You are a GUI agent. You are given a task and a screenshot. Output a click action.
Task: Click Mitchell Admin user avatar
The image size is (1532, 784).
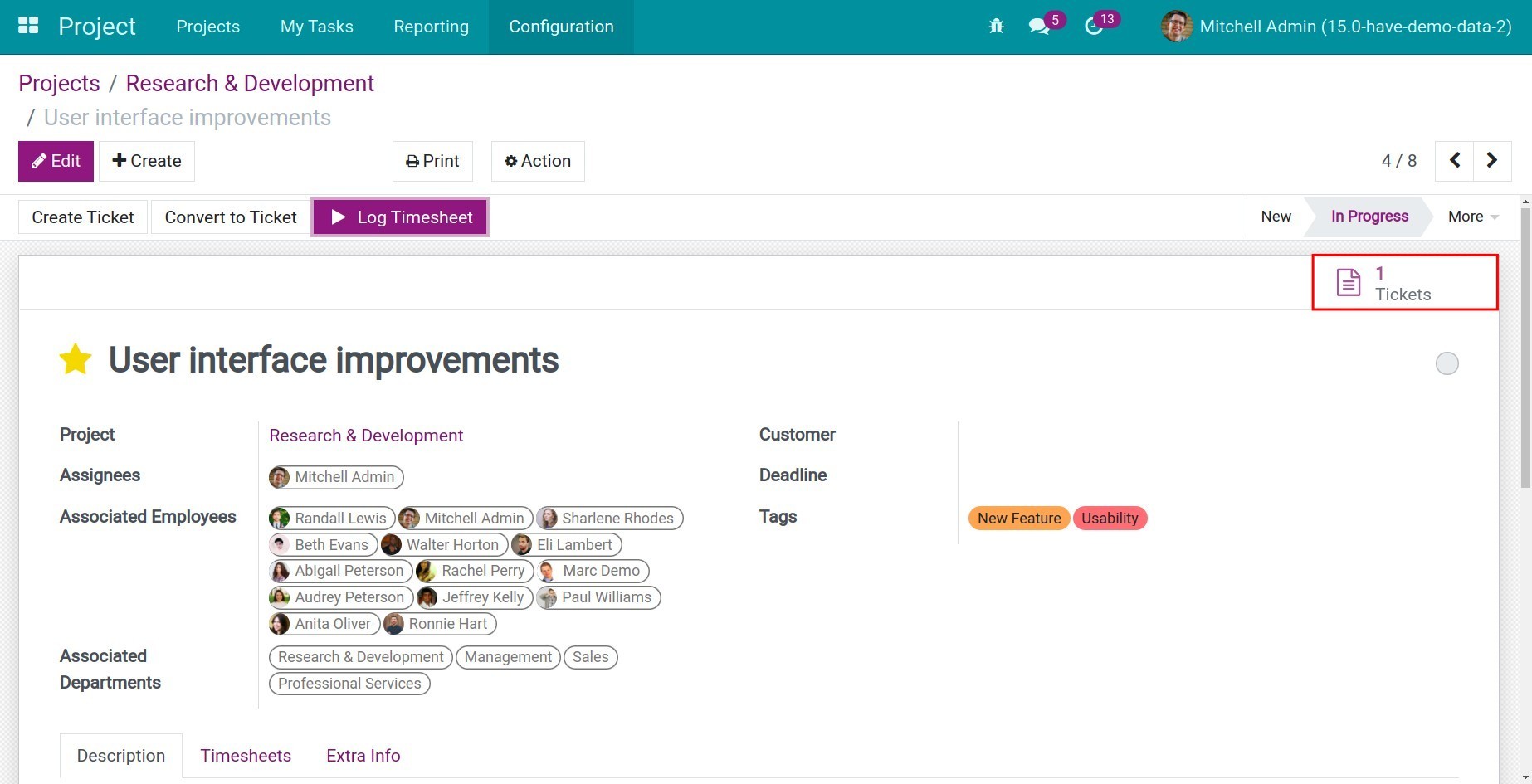(1177, 27)
